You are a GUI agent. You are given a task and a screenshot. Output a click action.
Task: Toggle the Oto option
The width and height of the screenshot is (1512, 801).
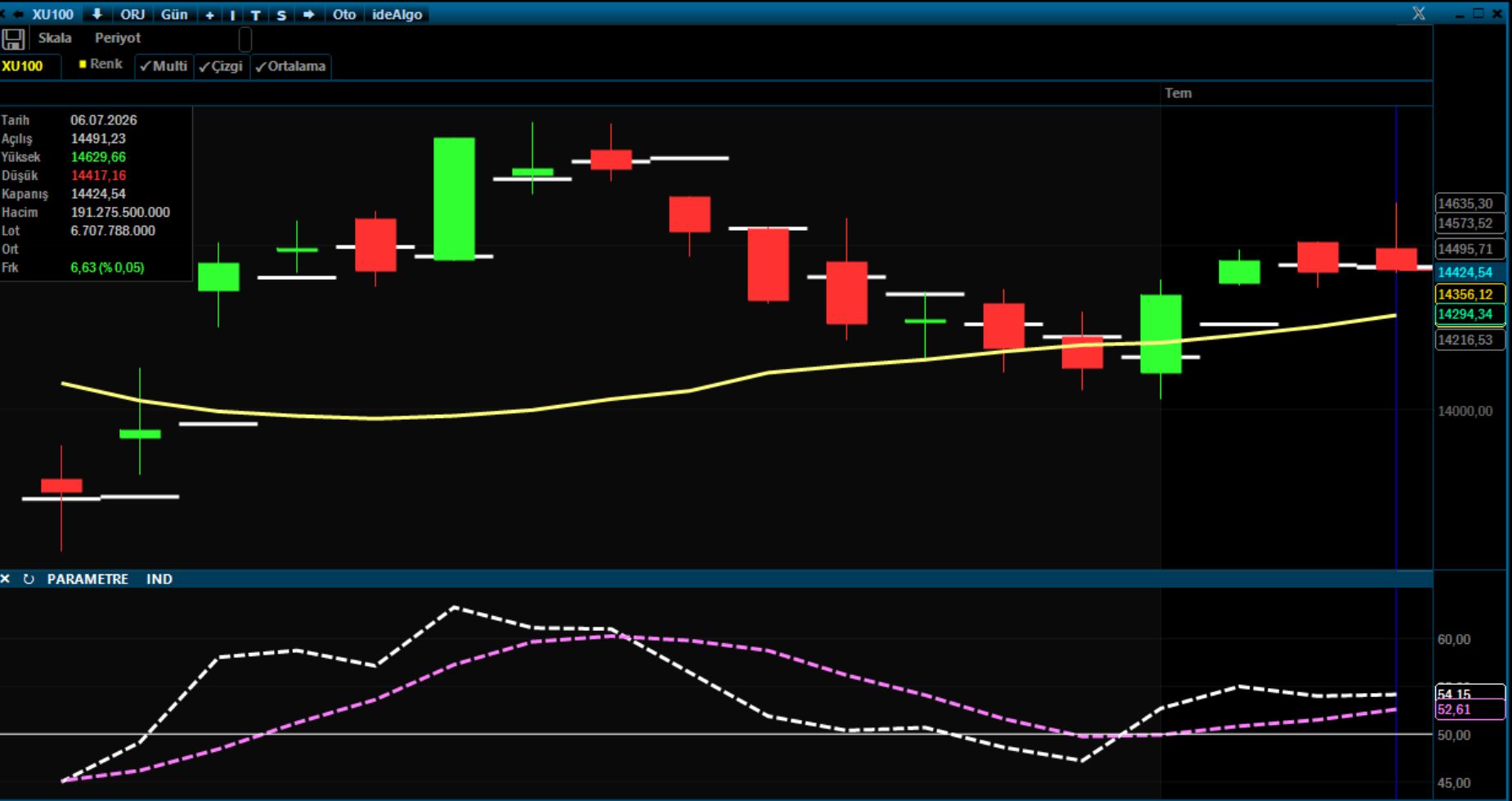point(344,14)
